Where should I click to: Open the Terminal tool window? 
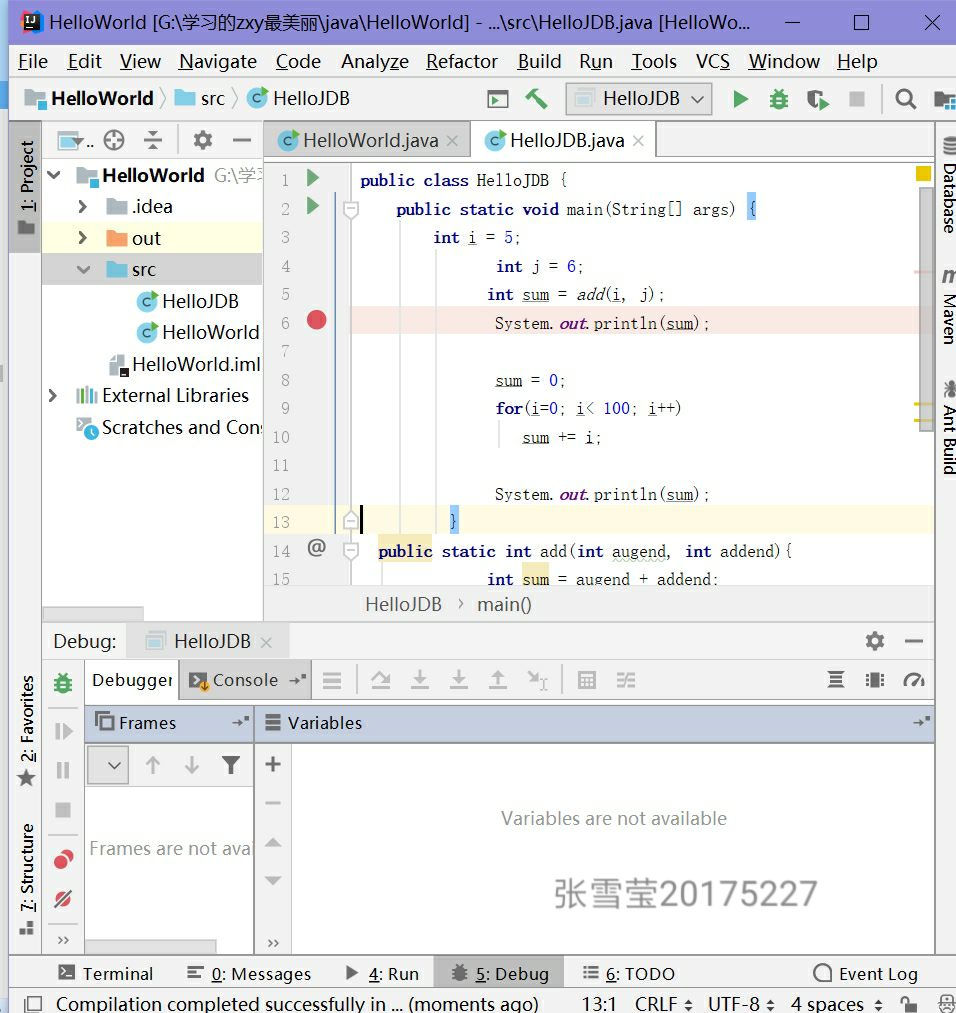point(106,973)
